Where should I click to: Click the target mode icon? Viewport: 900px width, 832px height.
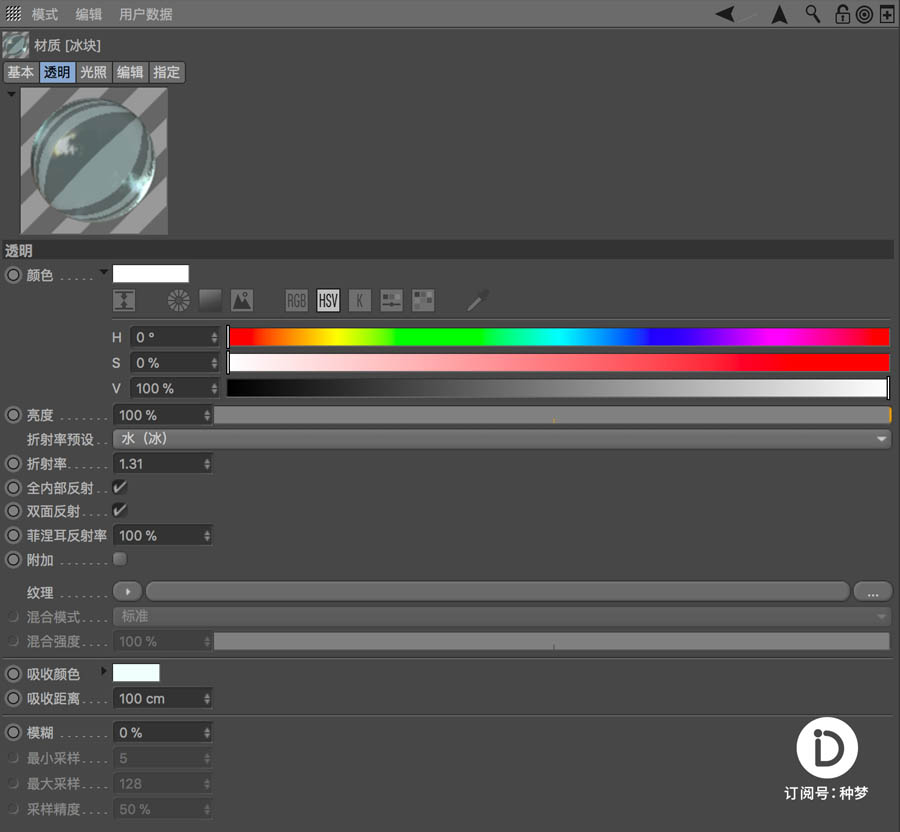click(x=864, y=14)
